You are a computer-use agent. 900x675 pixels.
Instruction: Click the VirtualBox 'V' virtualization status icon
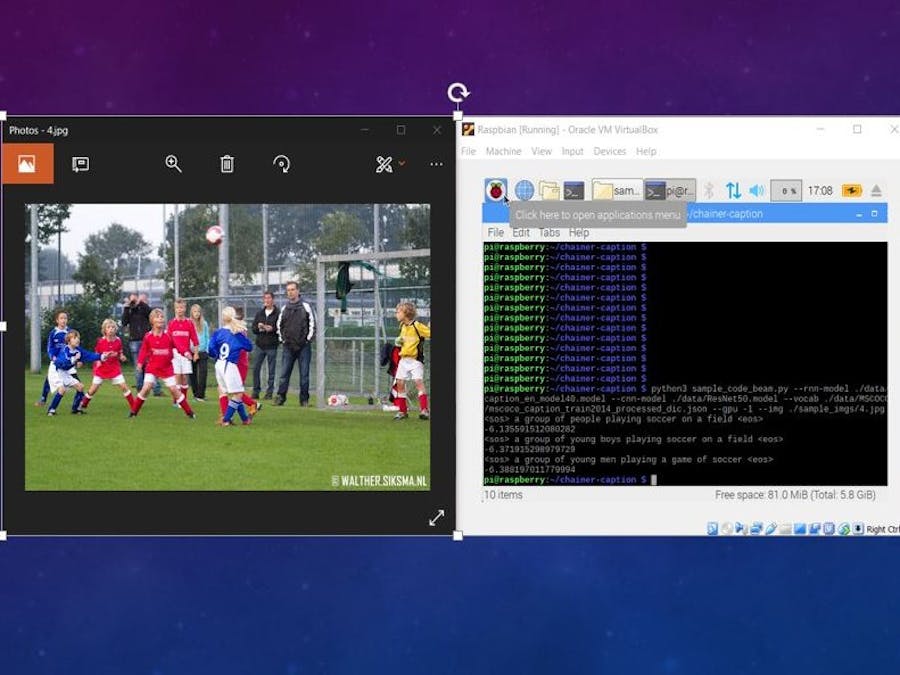[x=829, y=529]
